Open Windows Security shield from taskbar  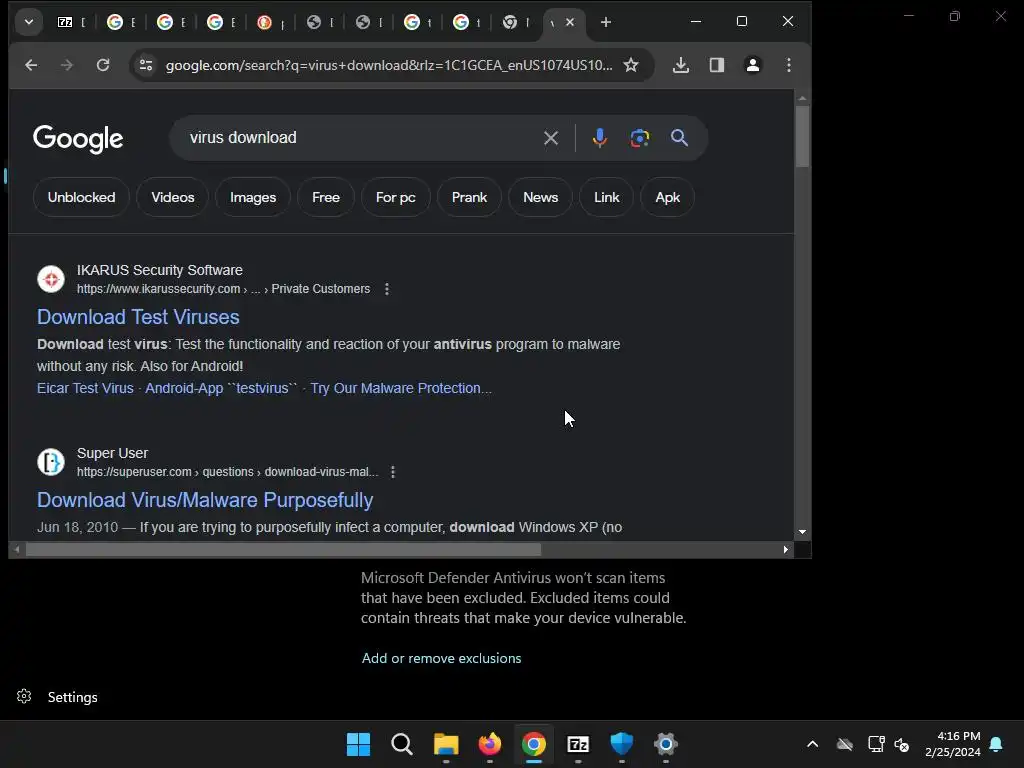click(622, 744)
